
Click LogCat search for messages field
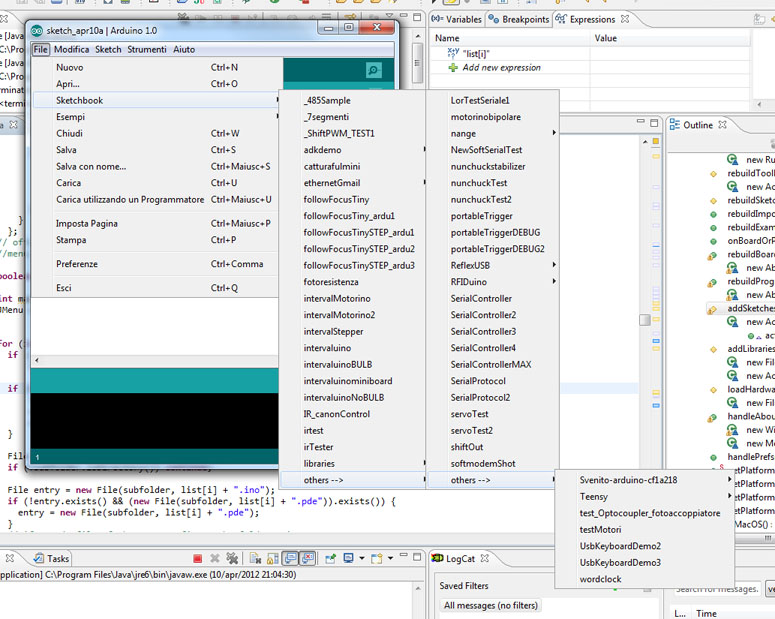(x=716, y=589)
